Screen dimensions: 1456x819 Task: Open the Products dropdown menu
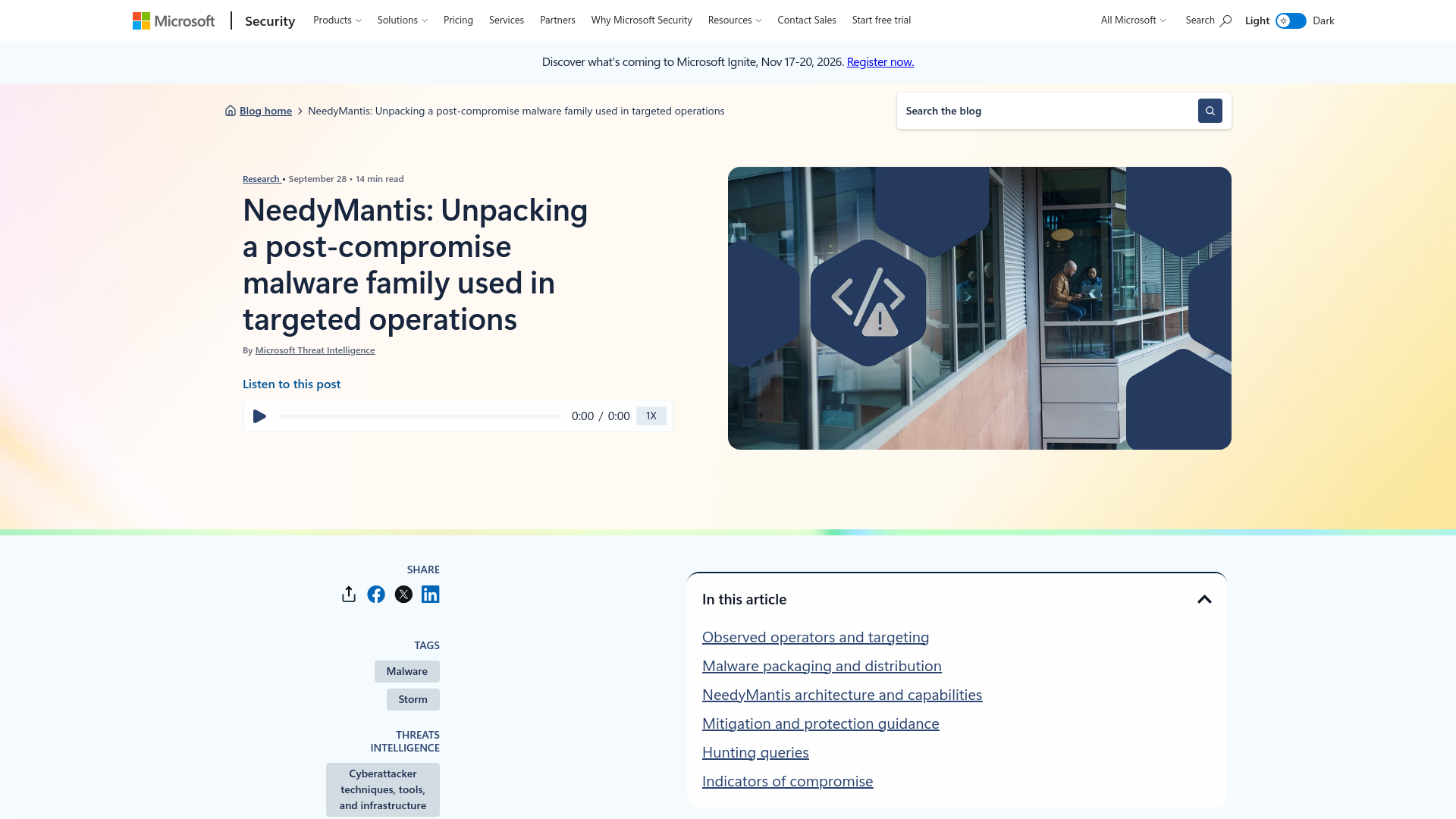click(337, 20)
